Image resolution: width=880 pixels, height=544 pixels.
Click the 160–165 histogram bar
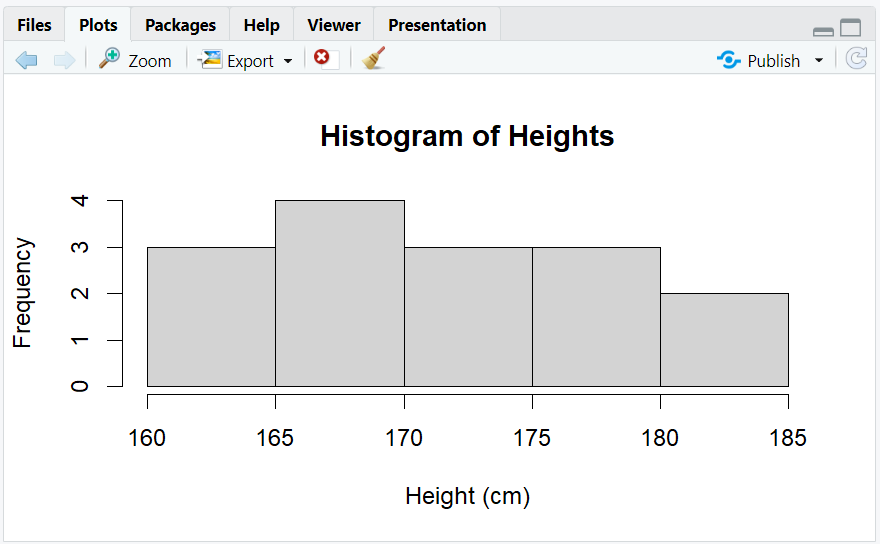click(212, 317)
